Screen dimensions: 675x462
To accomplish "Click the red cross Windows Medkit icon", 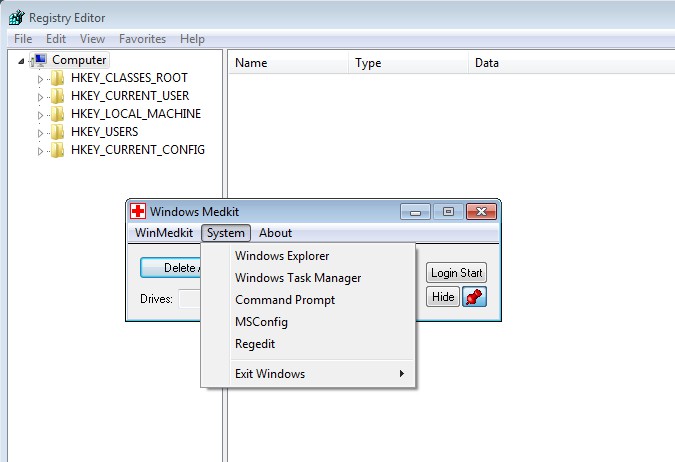I will coord(138,211).
